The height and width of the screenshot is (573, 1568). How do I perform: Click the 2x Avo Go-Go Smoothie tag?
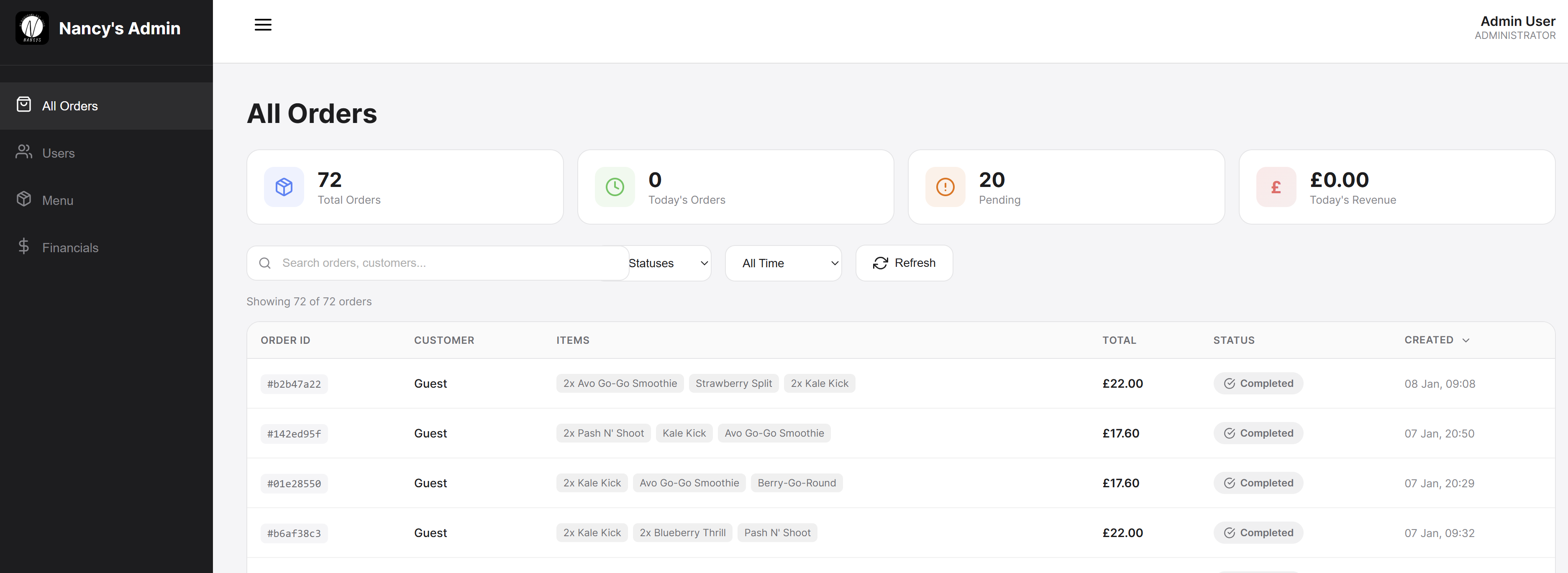pos(620,384)
